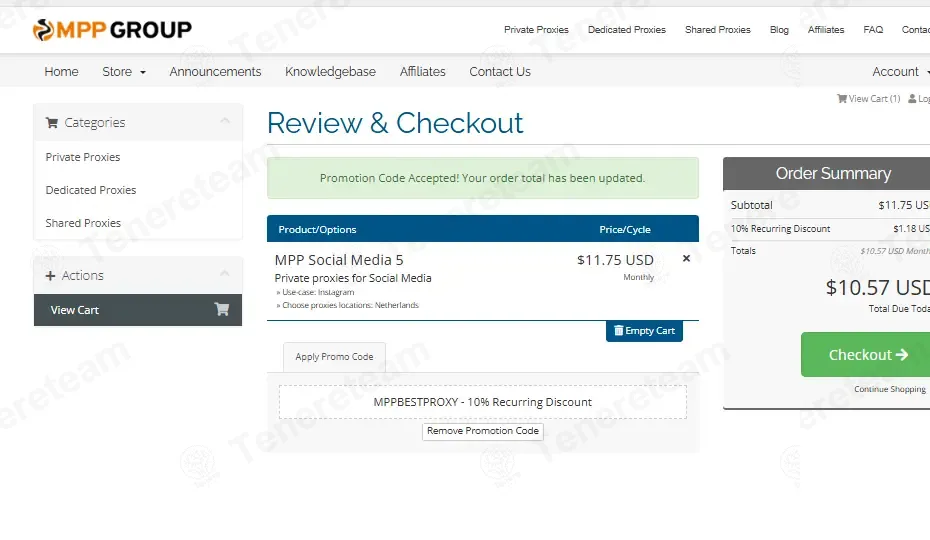Click the cart icon in View Cart sidebar row

(222, 309)
